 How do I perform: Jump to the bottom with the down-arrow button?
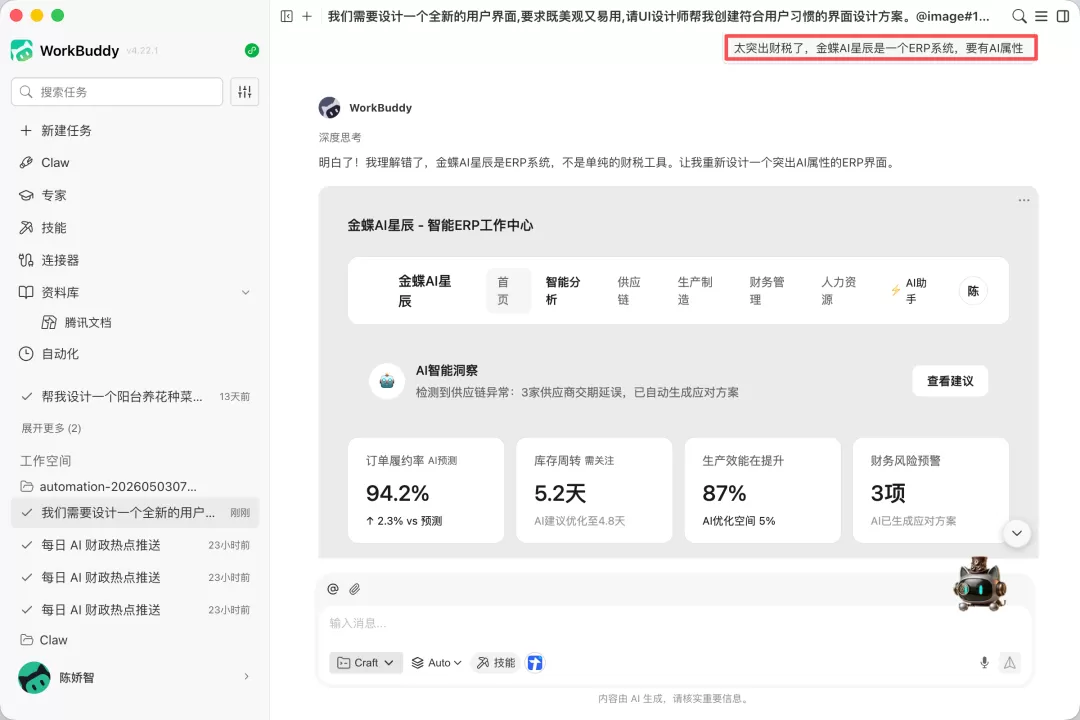coord(1017,533)
